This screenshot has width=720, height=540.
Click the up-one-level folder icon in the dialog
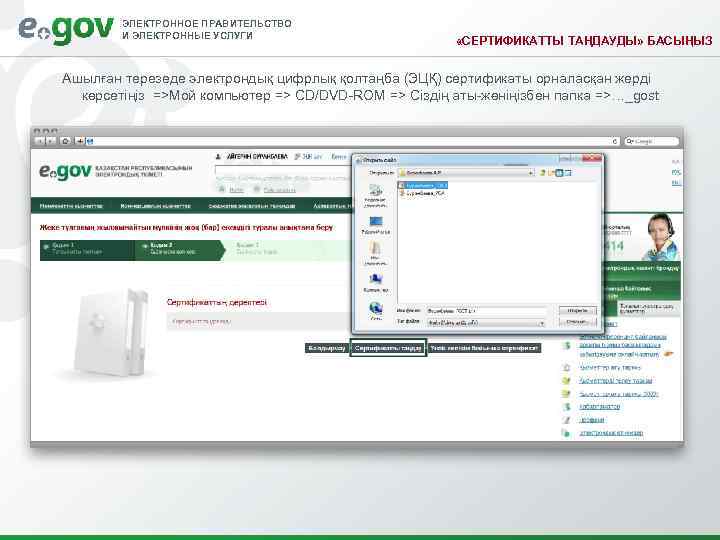coord(551,173)
